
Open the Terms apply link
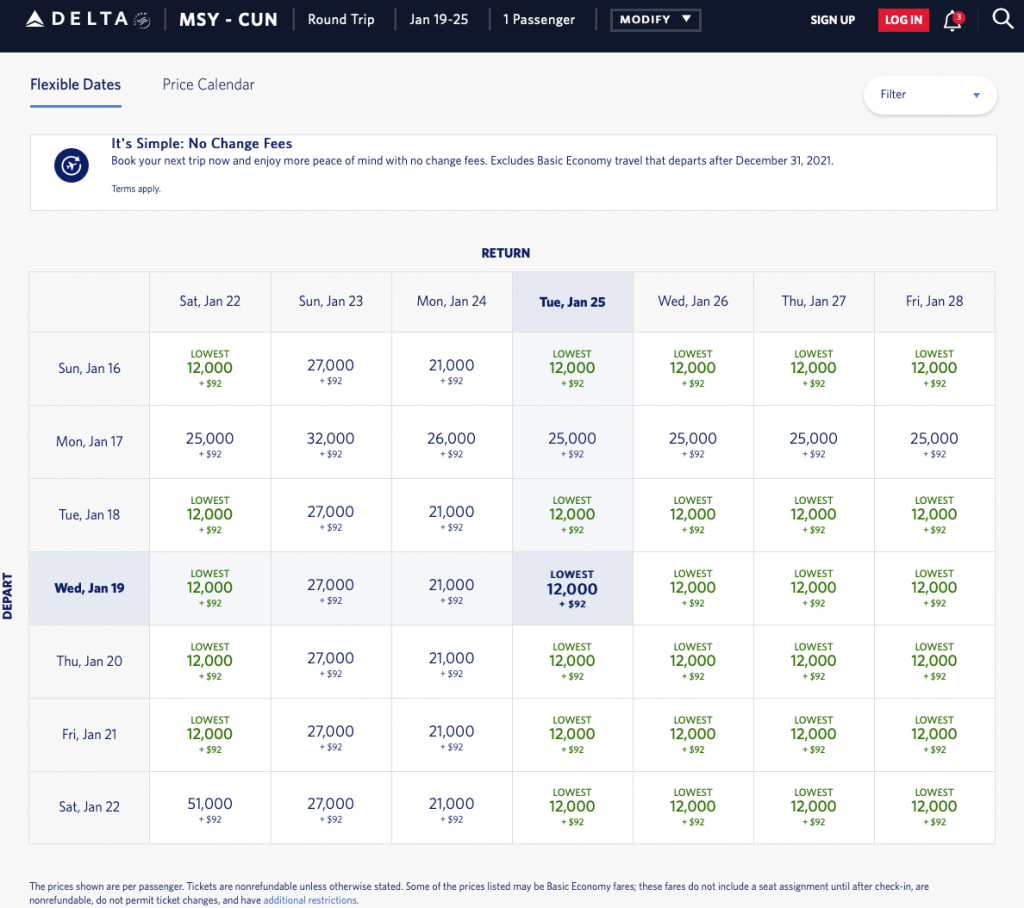pyautogui.click(x=135, y=189)
